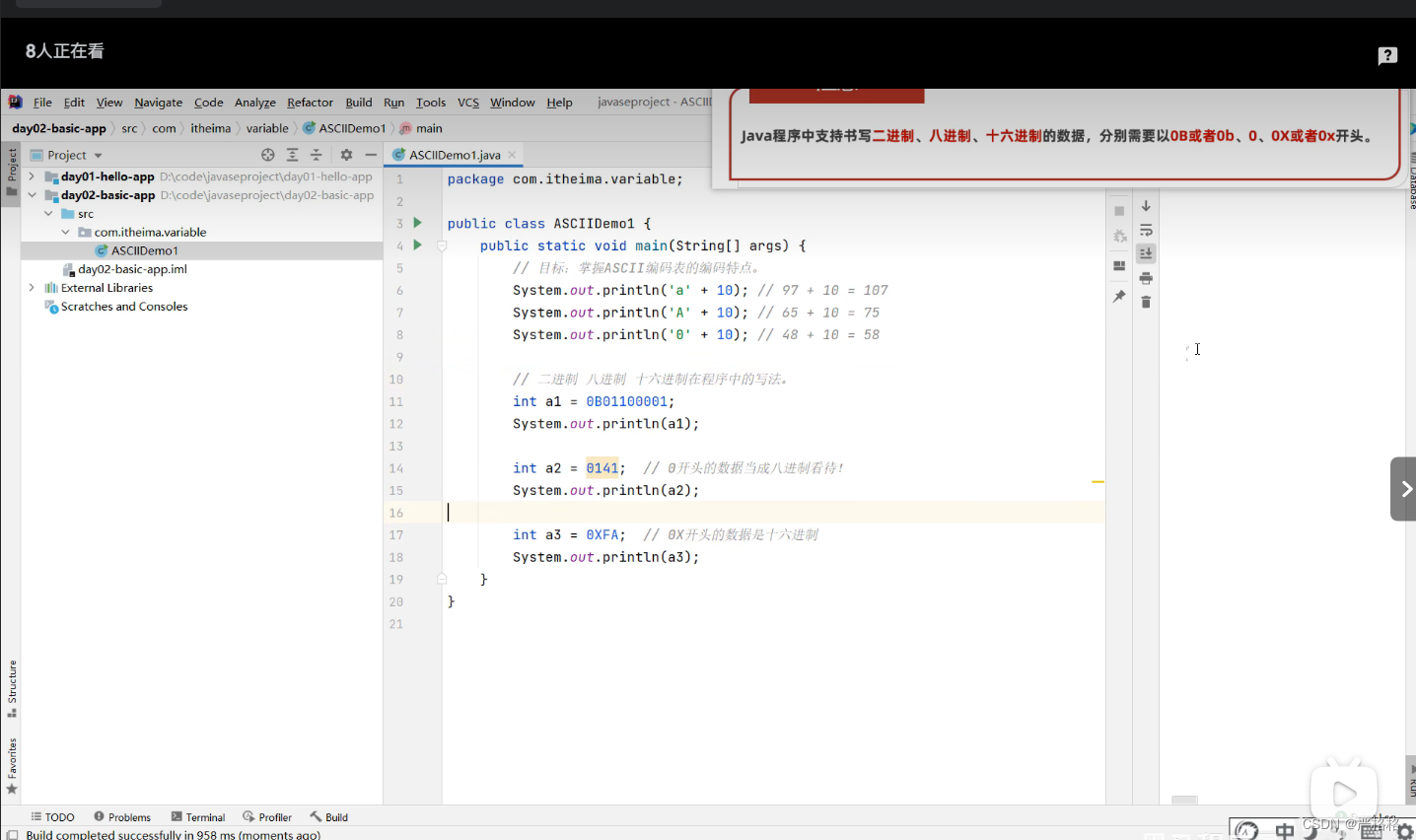Open the Analyze menu

(x=254, y=103)
